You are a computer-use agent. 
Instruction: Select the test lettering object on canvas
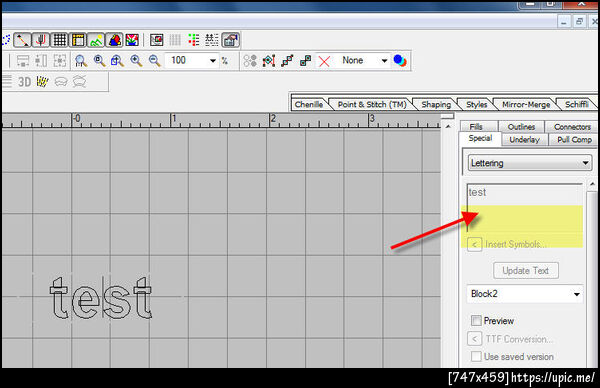[x=101, y=298]
